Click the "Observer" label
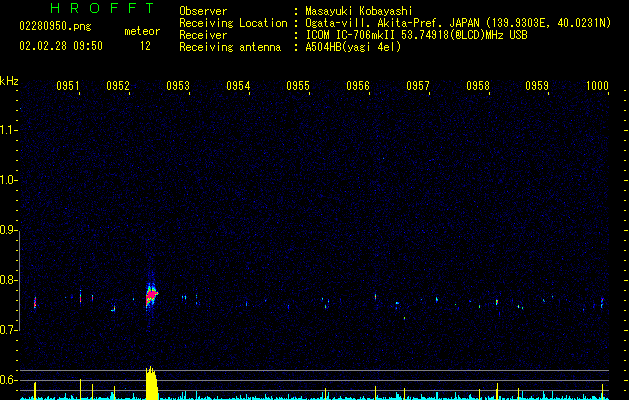Viewport: 629px width, 400px height. tap(203, 11)
